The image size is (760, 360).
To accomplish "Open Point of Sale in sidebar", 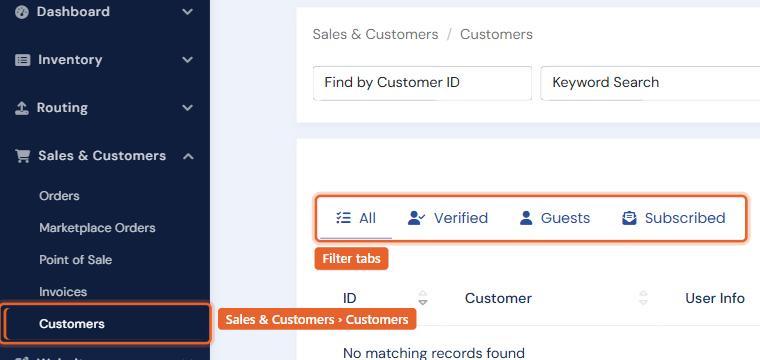I will [76, 260].
